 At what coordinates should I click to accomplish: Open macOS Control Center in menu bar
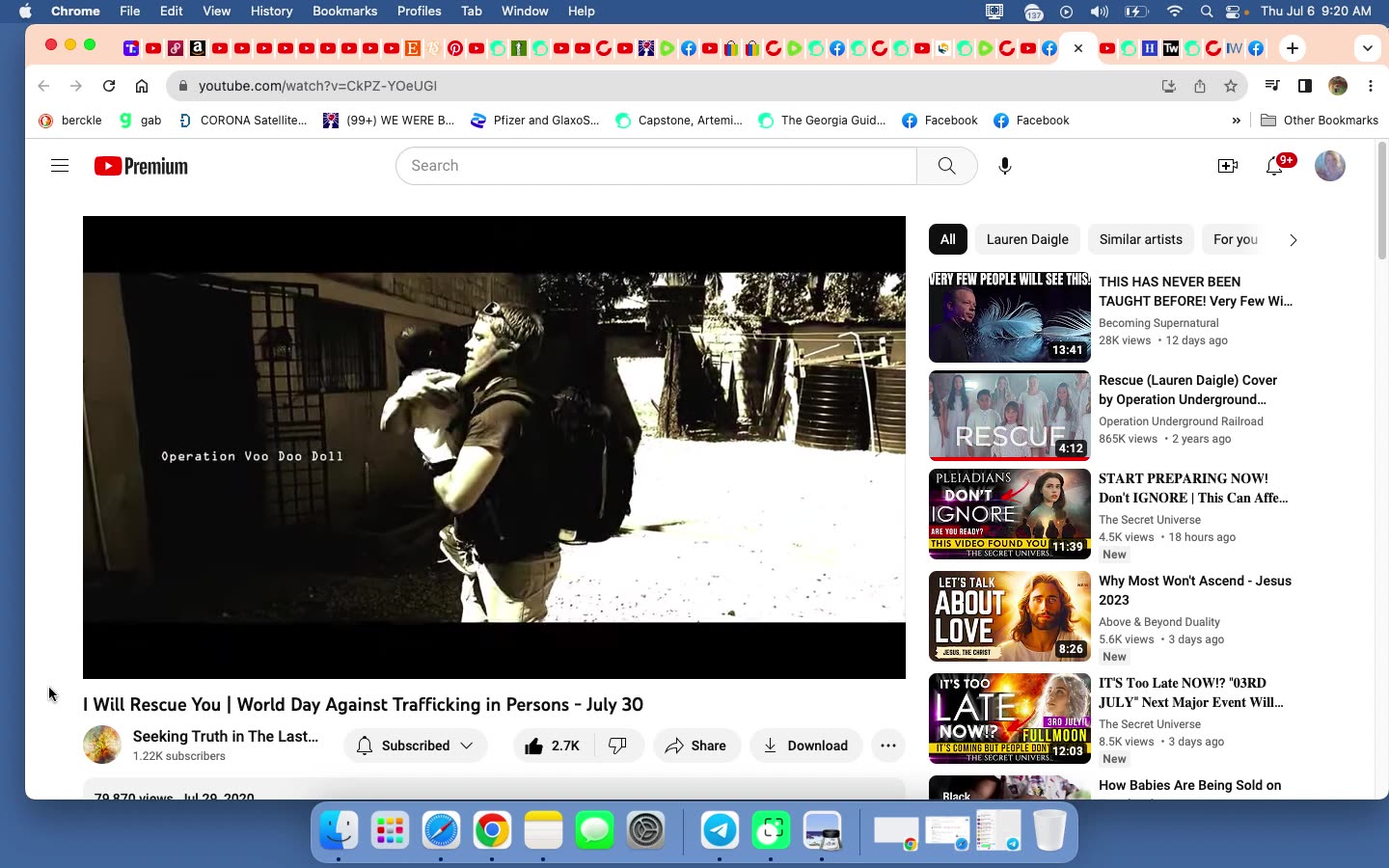[x=1235, y=12]
